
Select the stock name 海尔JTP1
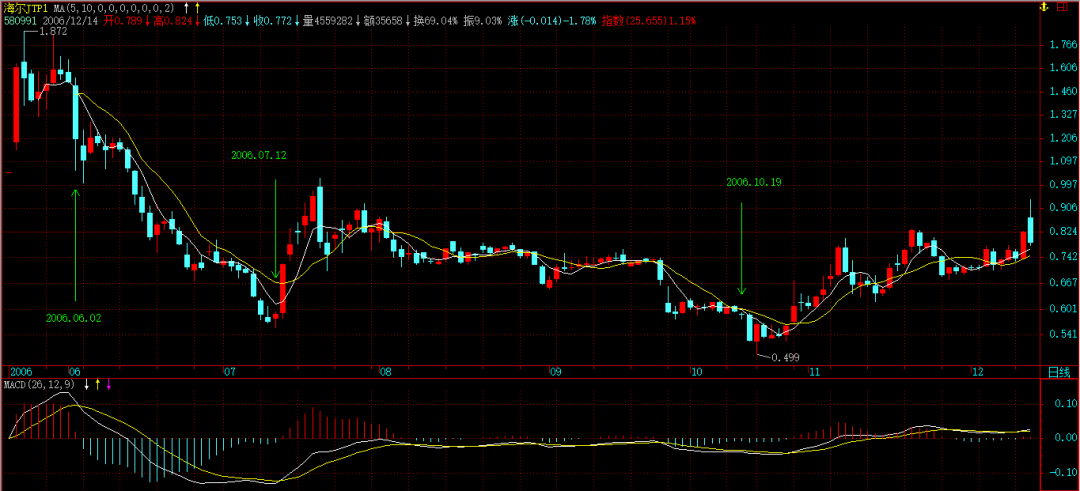tap(27, 8)
